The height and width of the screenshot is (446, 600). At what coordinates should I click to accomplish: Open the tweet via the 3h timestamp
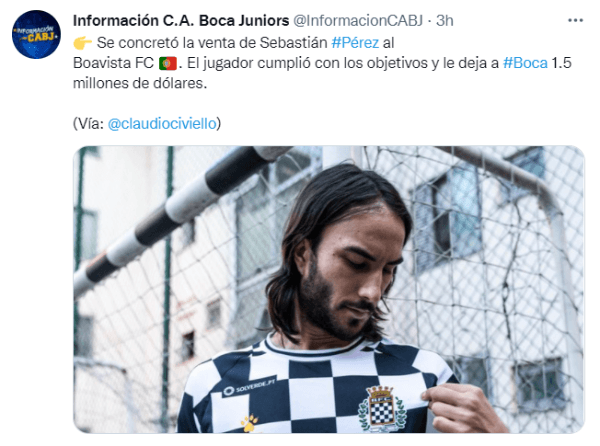pos(445,21)
